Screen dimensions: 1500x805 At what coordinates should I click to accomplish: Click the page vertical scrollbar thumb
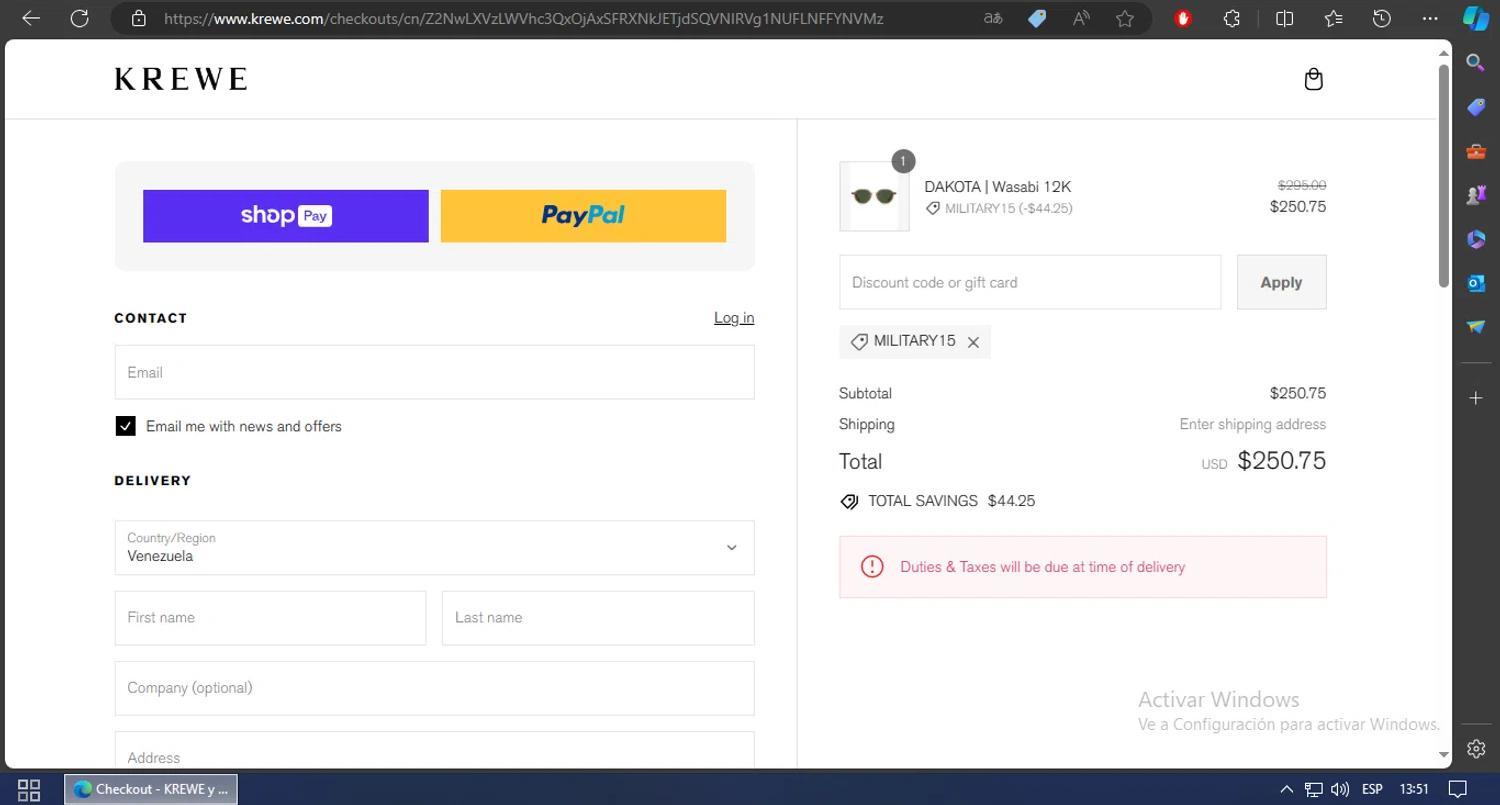click(x=1443, y=175)
